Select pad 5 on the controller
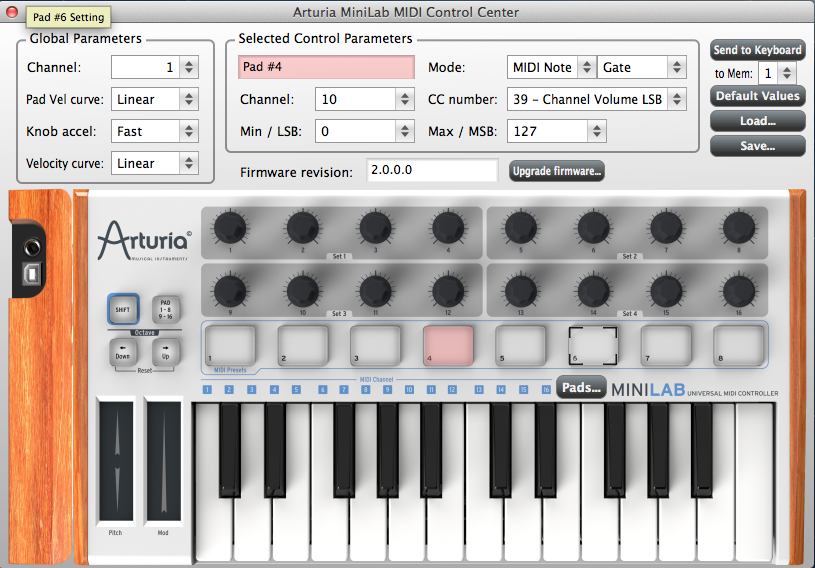815x568 pixels. coord(520,346)
